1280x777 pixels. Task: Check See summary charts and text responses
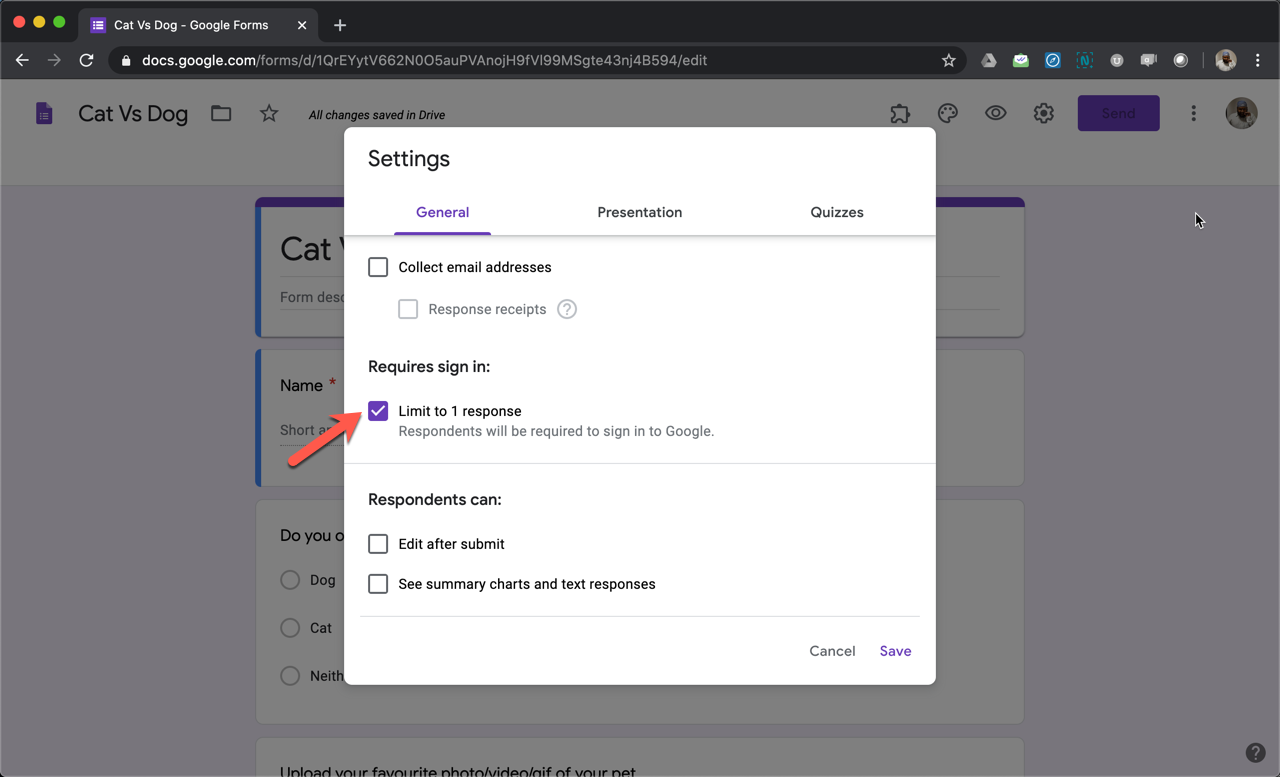[378, 584]
